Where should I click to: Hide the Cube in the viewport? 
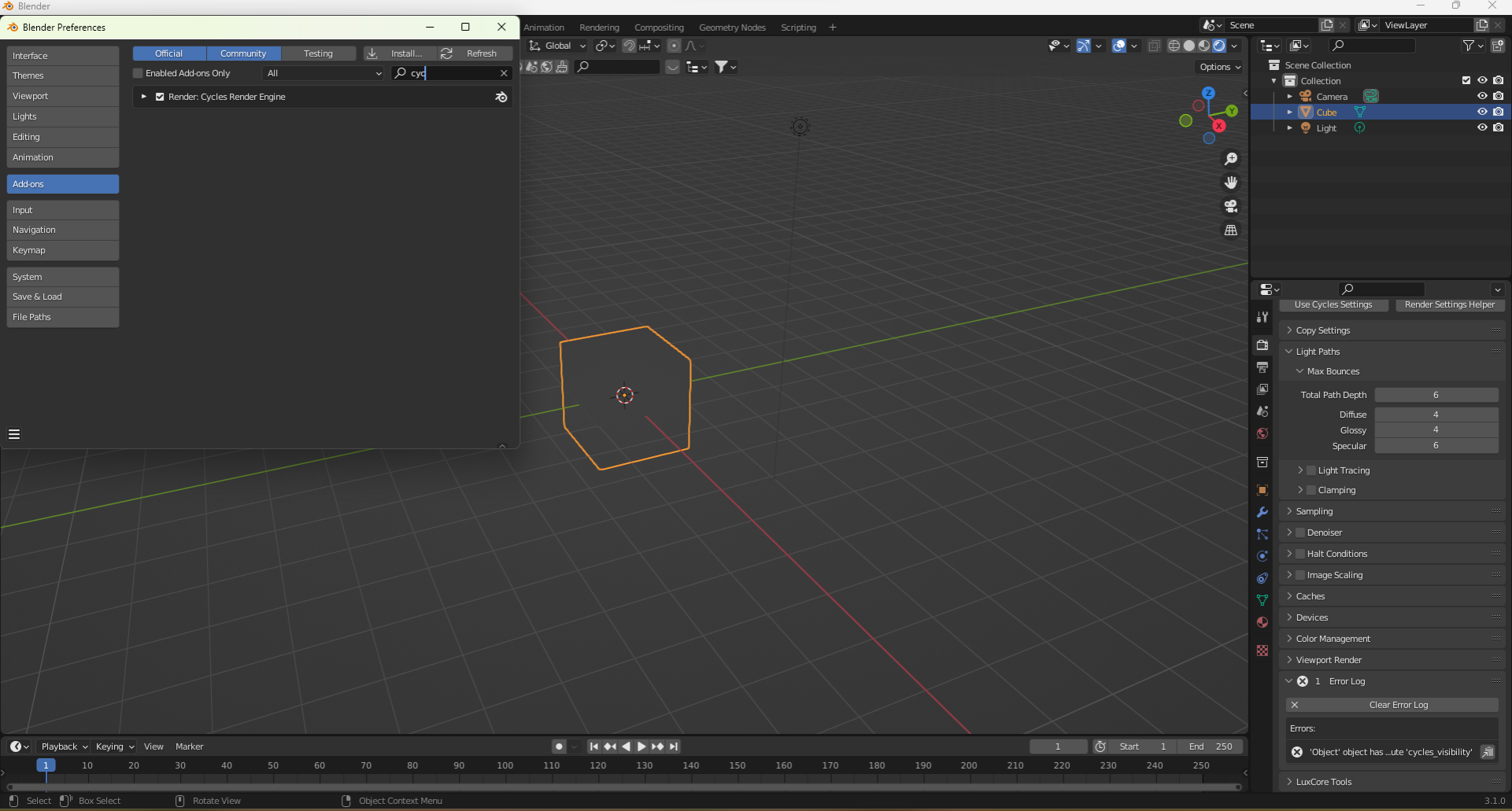pyautogui.click(x=1482, y=112)
